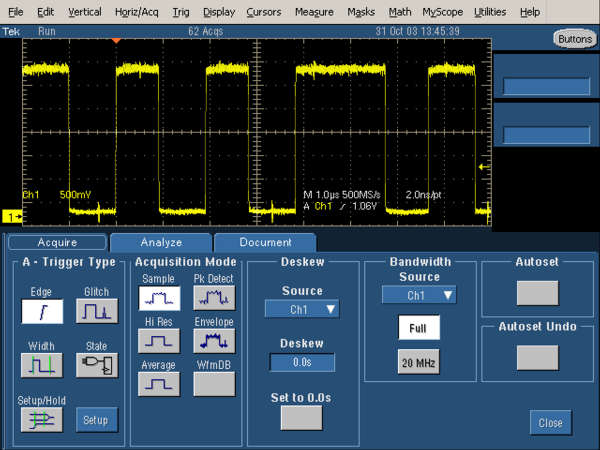Open the Trig menu
This screenshot has width=600, height=450.
point(180,12)
